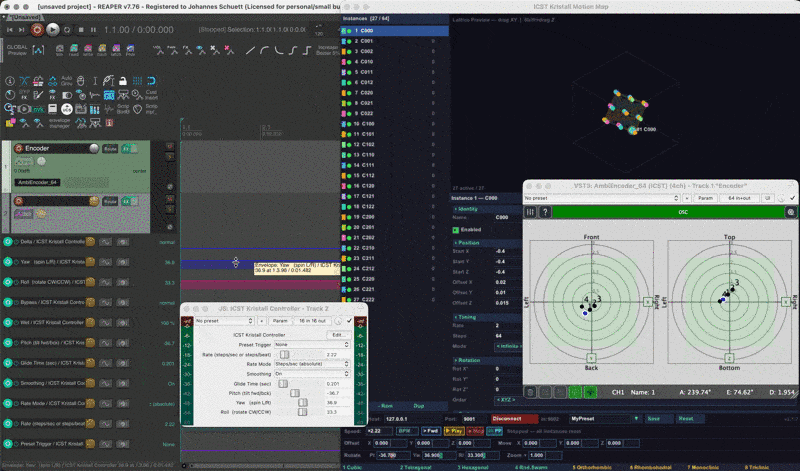
Task: Open the Rate Mode dropdown in Kristall Controller
Action: pos(312,364)
